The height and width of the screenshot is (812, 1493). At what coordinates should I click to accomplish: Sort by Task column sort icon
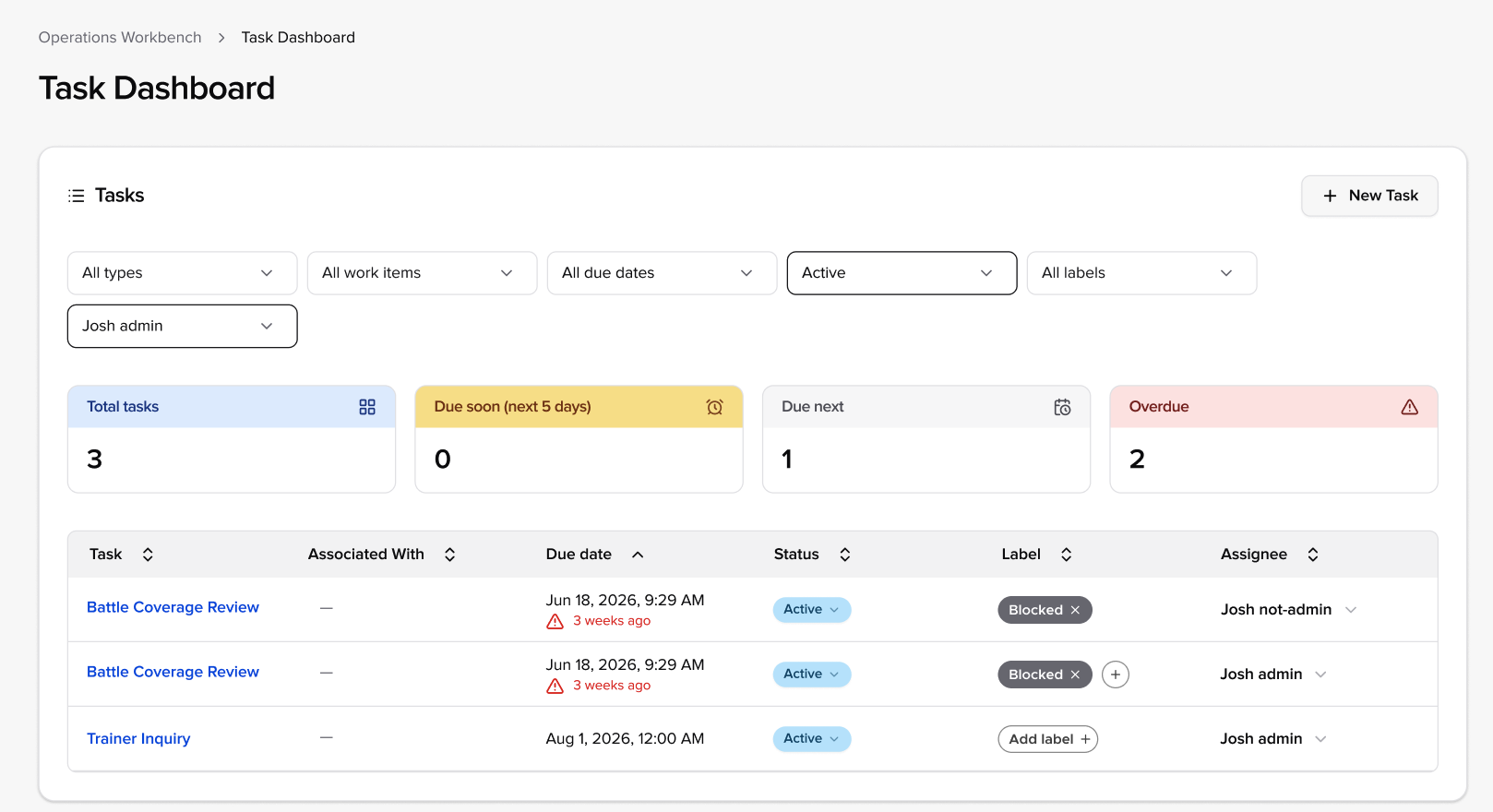tap(148, 555)
